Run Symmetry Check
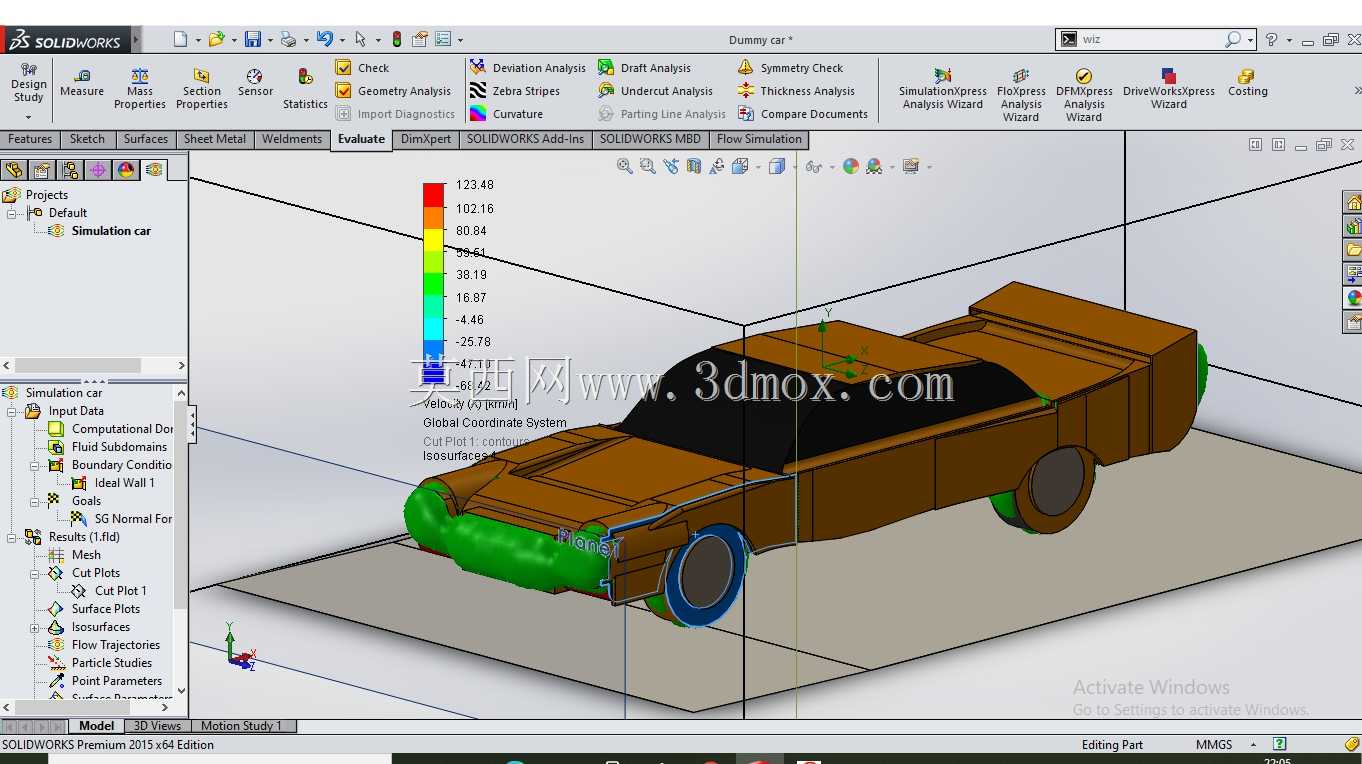The image size is (1362, 764). pyautogui.click(x=791, y=68)
